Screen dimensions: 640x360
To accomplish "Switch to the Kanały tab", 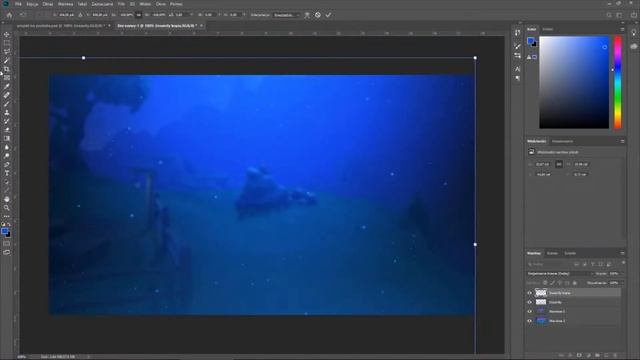I will point(552,253).
